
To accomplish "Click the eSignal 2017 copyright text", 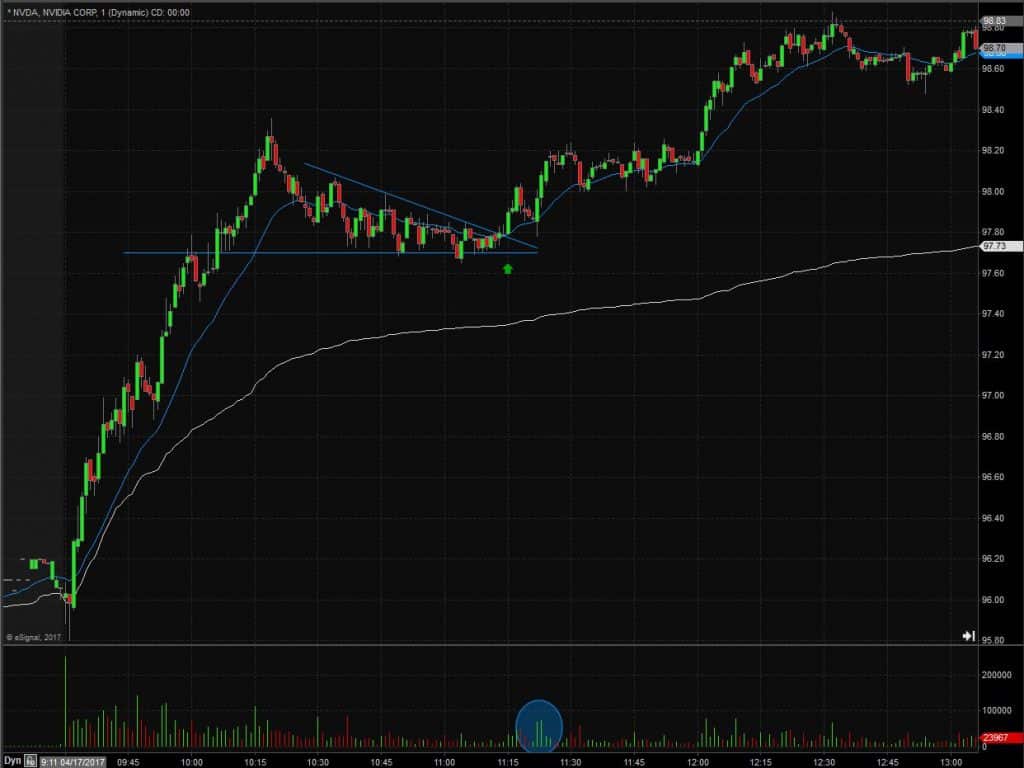I will [33, 637].
